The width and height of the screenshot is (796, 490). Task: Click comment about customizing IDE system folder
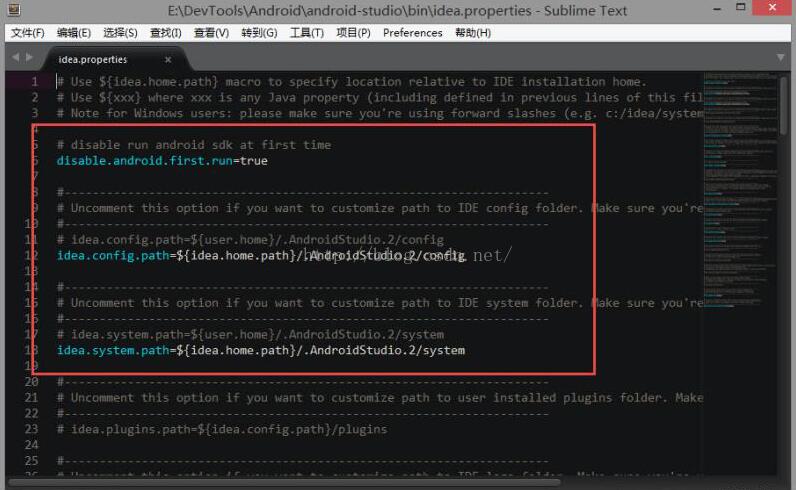click(x=380, y=303)
